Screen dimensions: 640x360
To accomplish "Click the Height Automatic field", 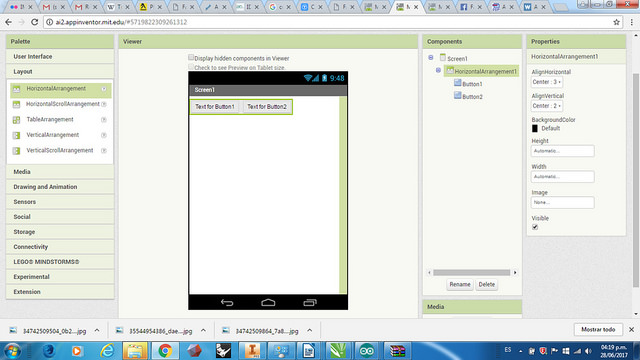I will coord(562,151).
